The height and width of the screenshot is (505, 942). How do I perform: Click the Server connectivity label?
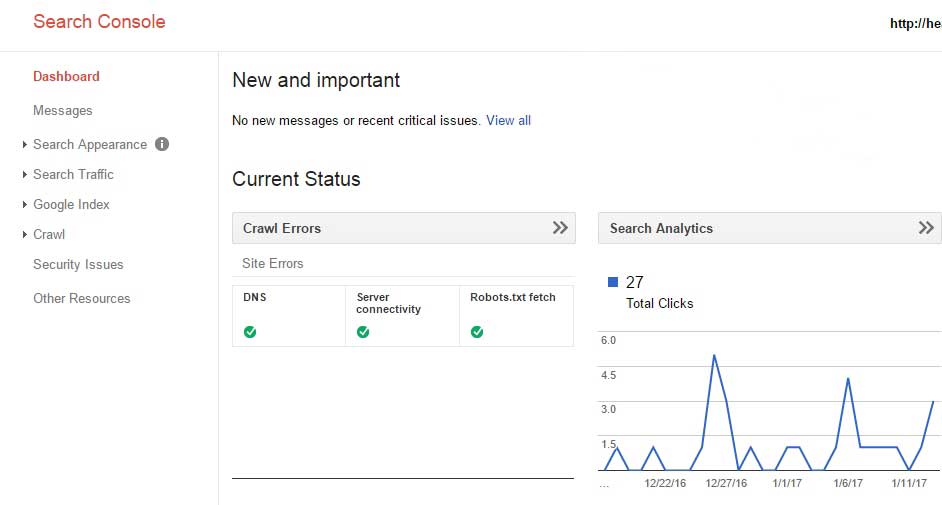[388, 303]
